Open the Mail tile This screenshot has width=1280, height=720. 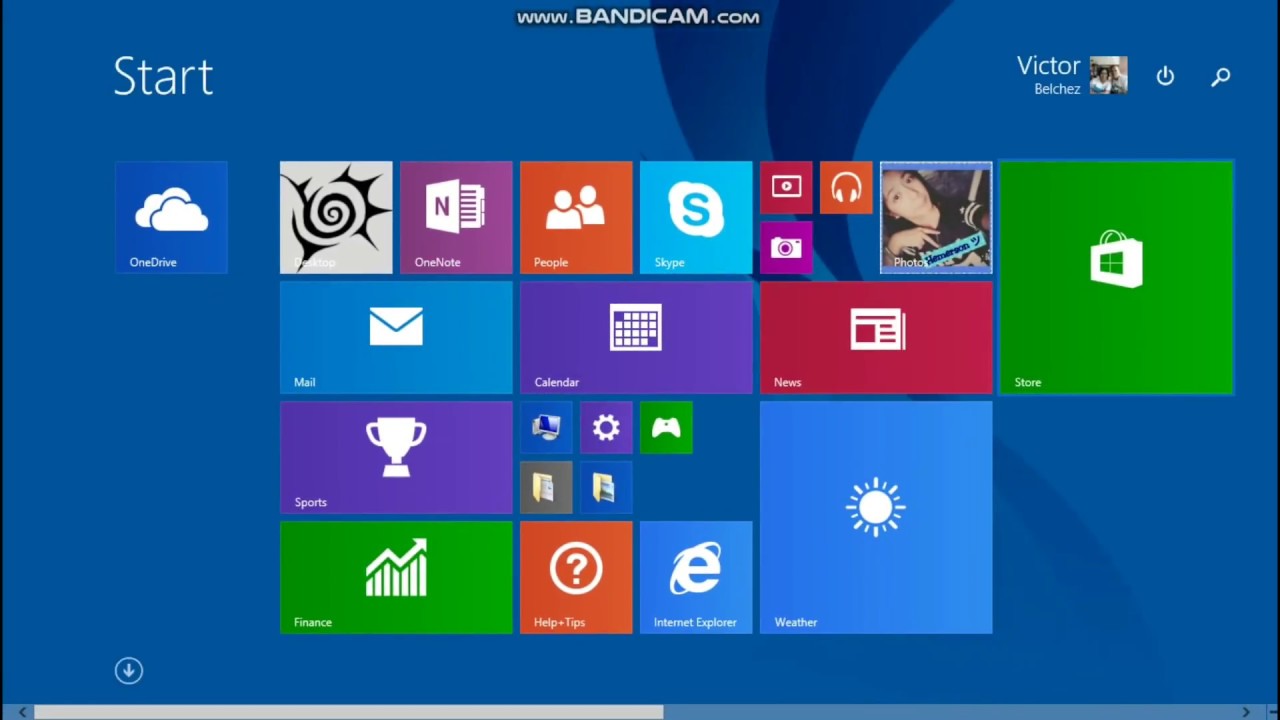[396, 337]
